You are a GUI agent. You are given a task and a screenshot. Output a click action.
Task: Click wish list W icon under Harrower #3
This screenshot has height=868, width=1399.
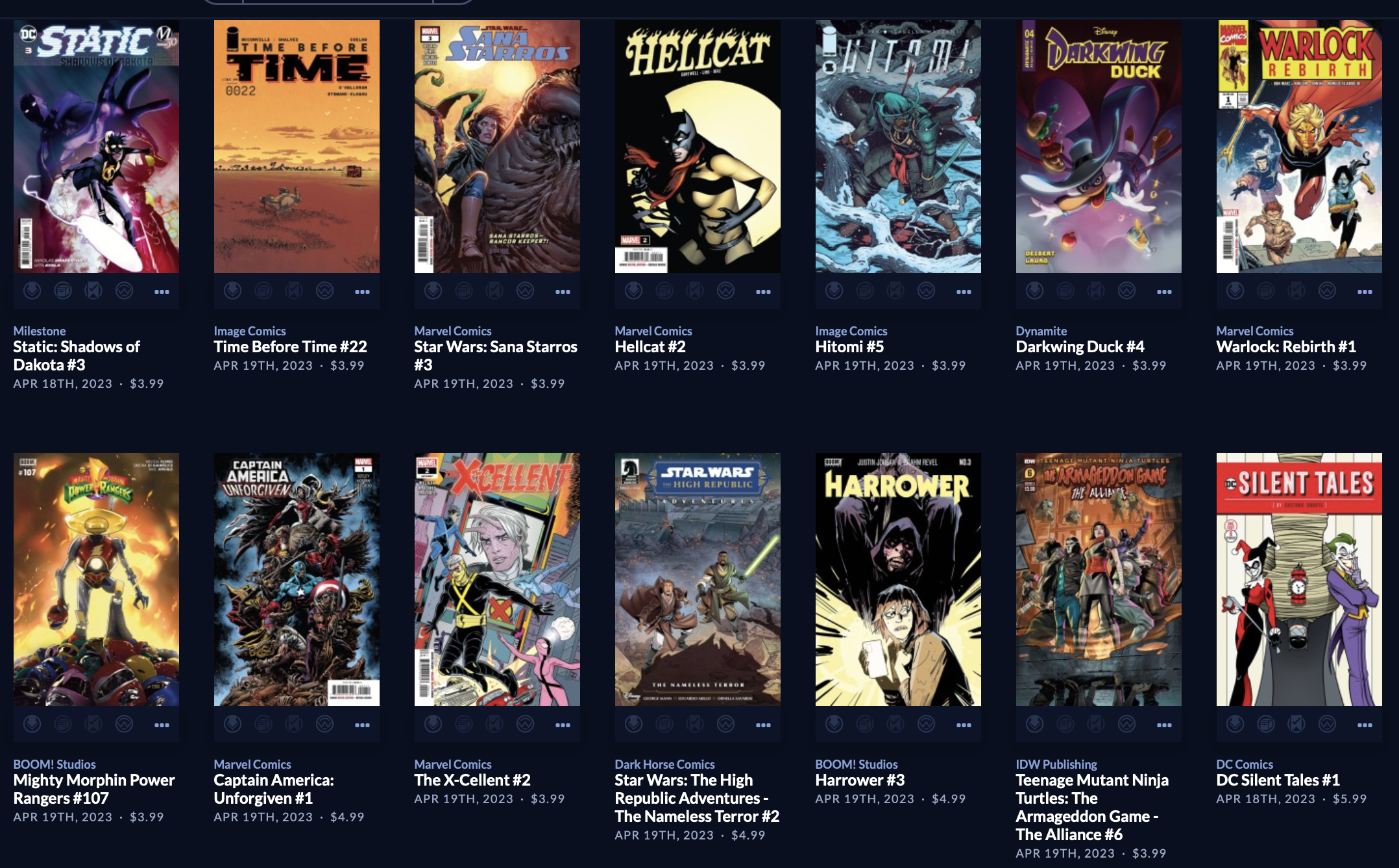(x=926, y=723)
